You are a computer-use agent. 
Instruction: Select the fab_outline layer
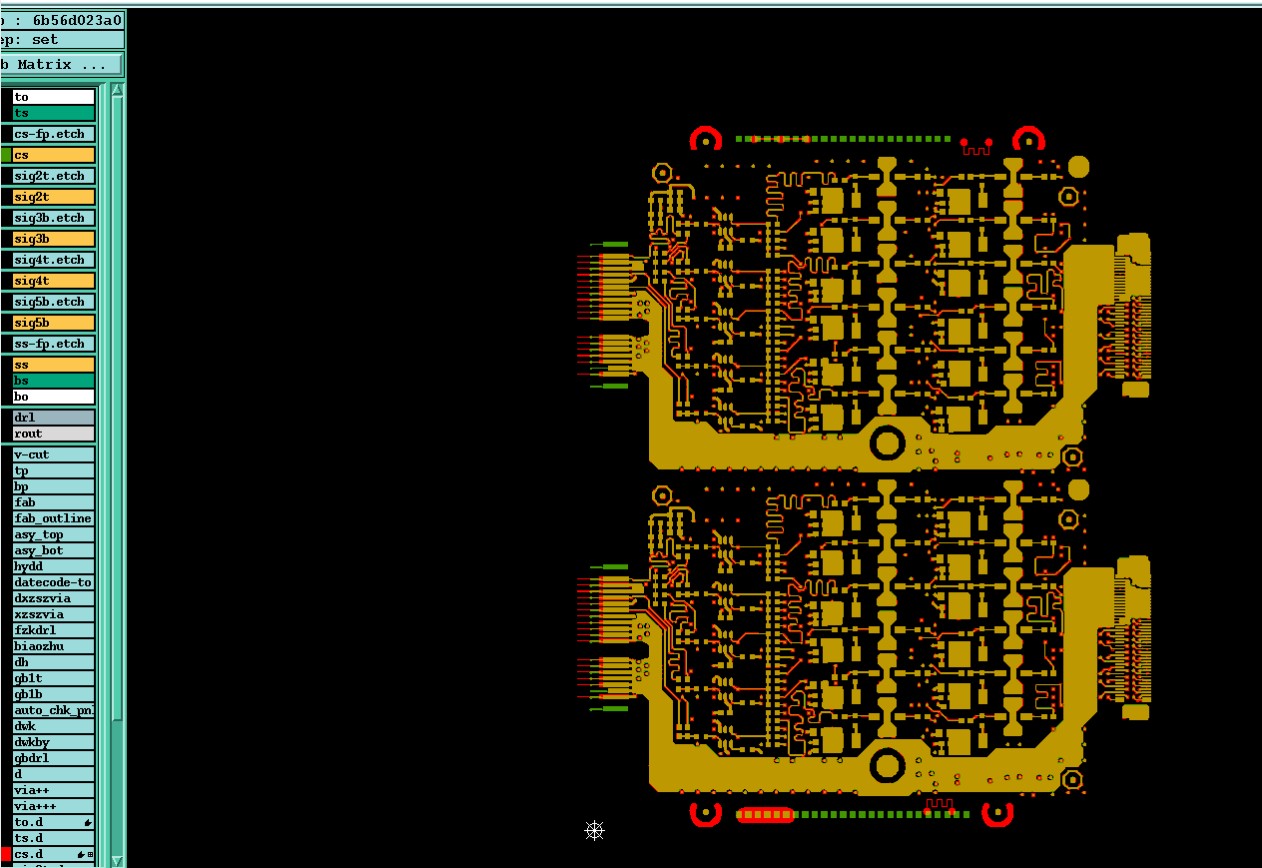[54, 519]
